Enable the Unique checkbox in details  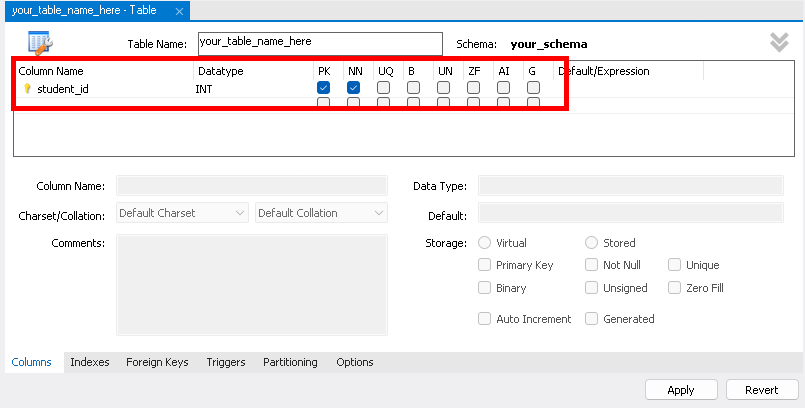click(x=674, y=265)
